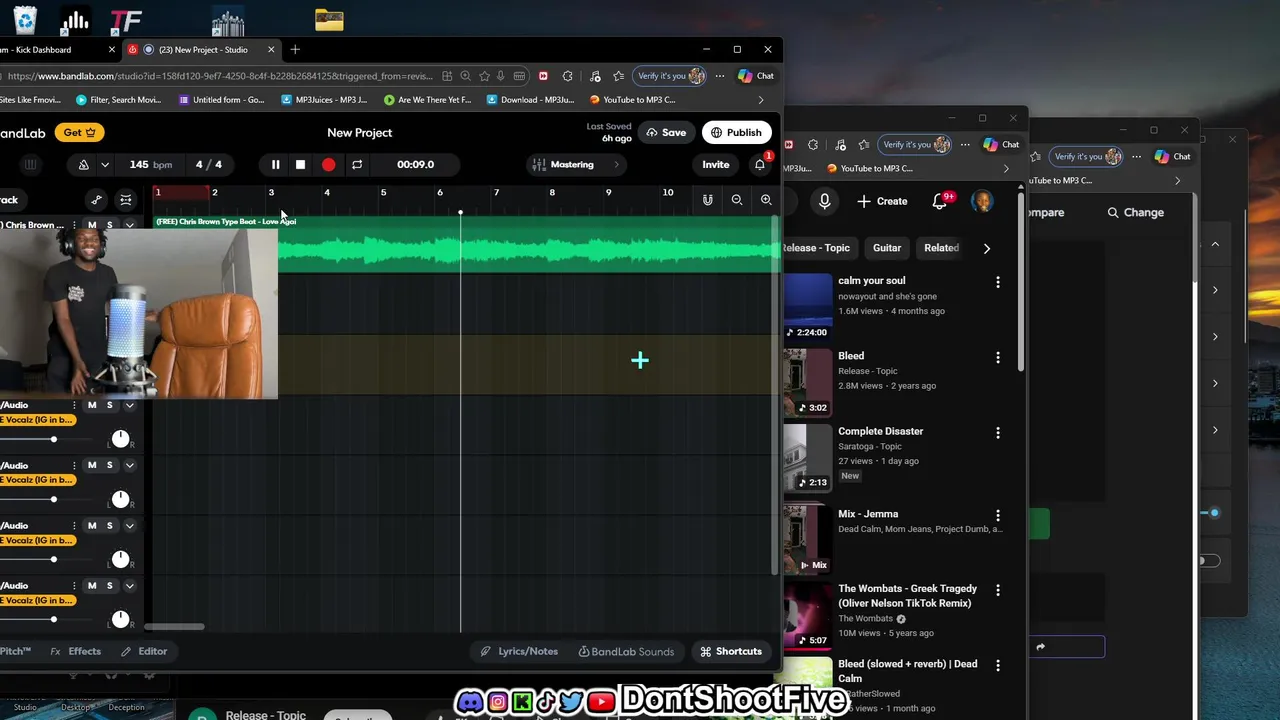This screenshot has height=720, width=1280.
Task: Expand the fourth Voice/Audio track chevron
Action: point(129,525)
